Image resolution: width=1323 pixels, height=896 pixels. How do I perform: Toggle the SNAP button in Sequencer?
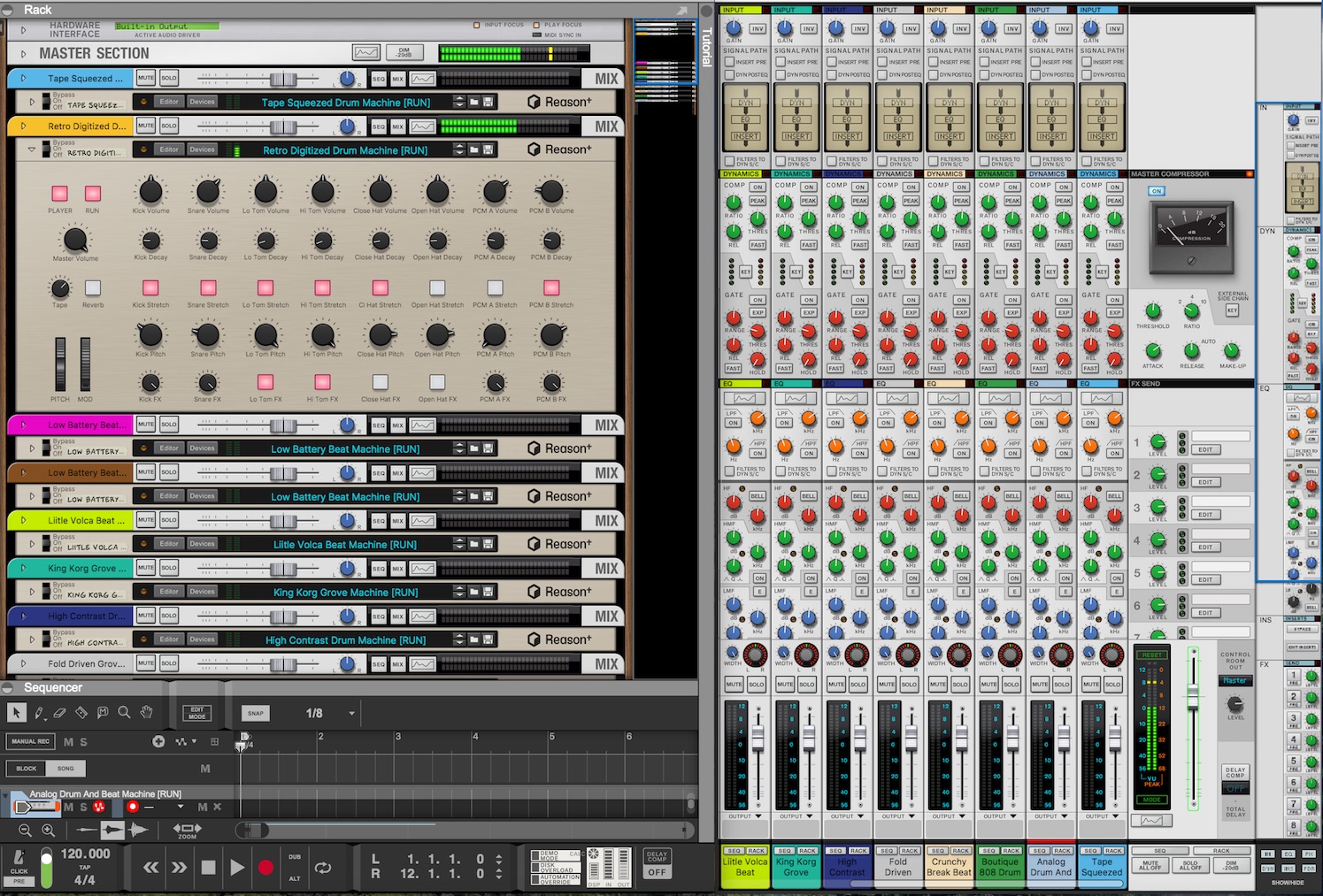tap(256, 713)
